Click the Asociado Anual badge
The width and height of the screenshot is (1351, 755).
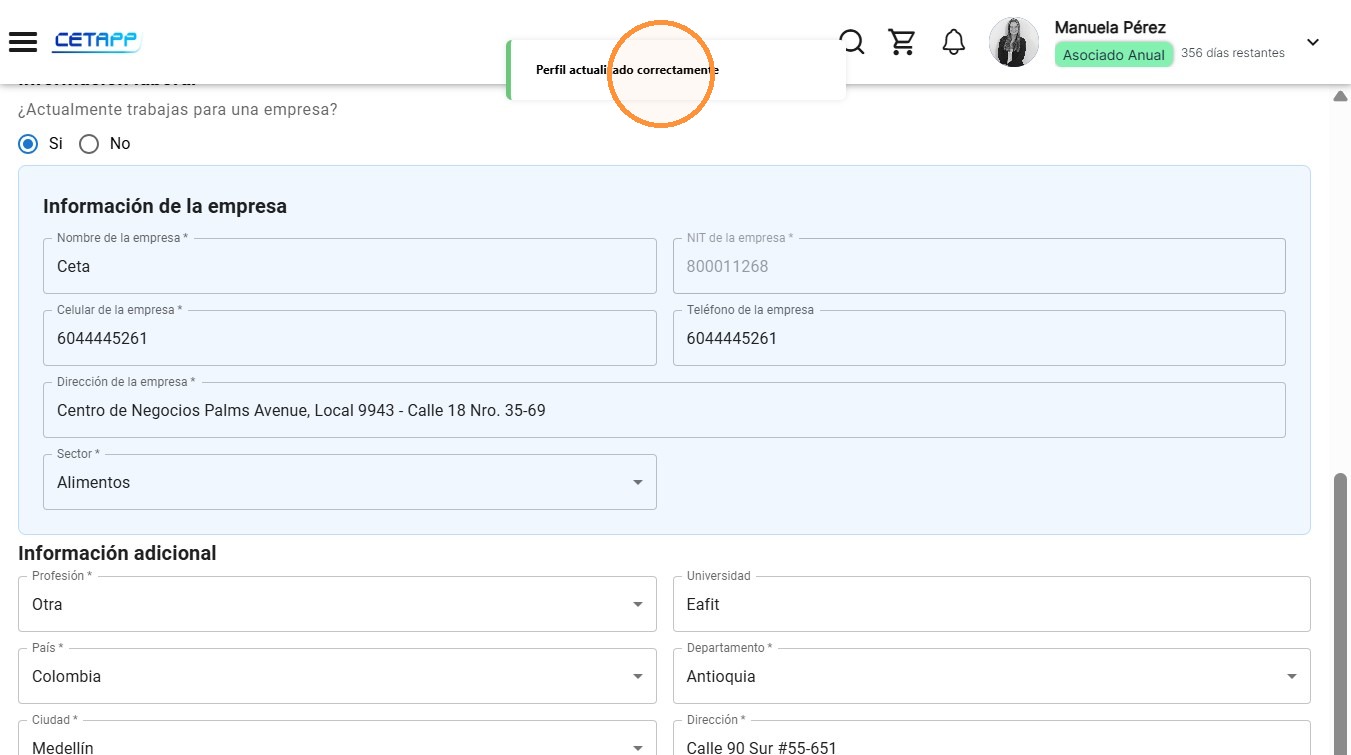tap(1113, 55)
